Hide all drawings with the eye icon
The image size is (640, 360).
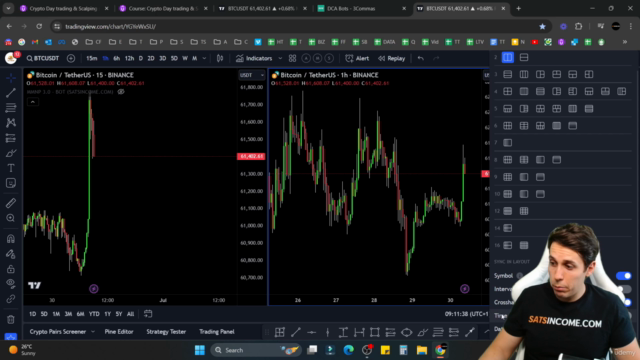tap(11, 284)
